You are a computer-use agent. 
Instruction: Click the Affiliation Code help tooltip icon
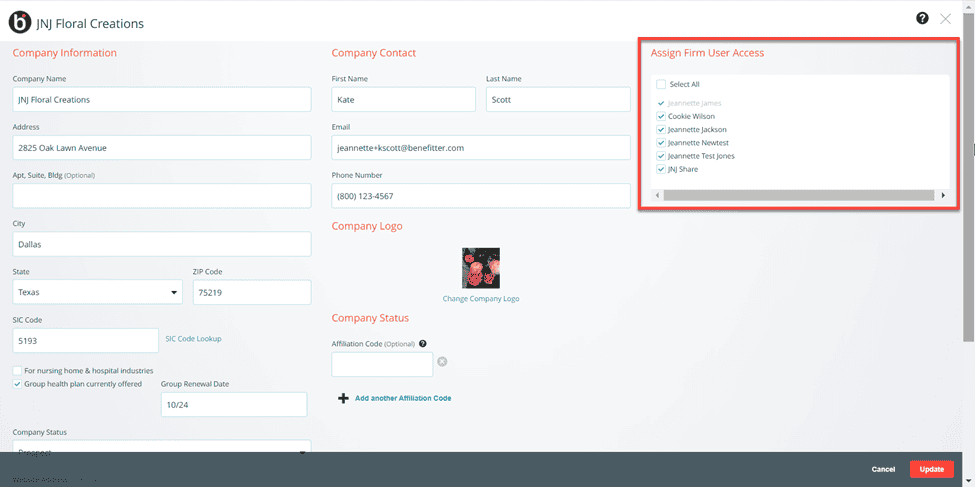click(x=423, y=343)
